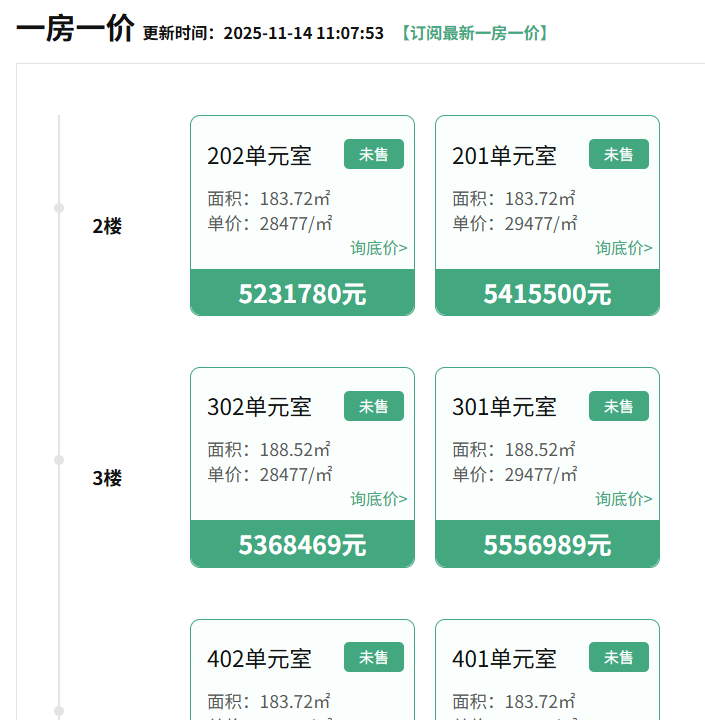Click the 未售 badge on 202单元室

pos(374,154)
